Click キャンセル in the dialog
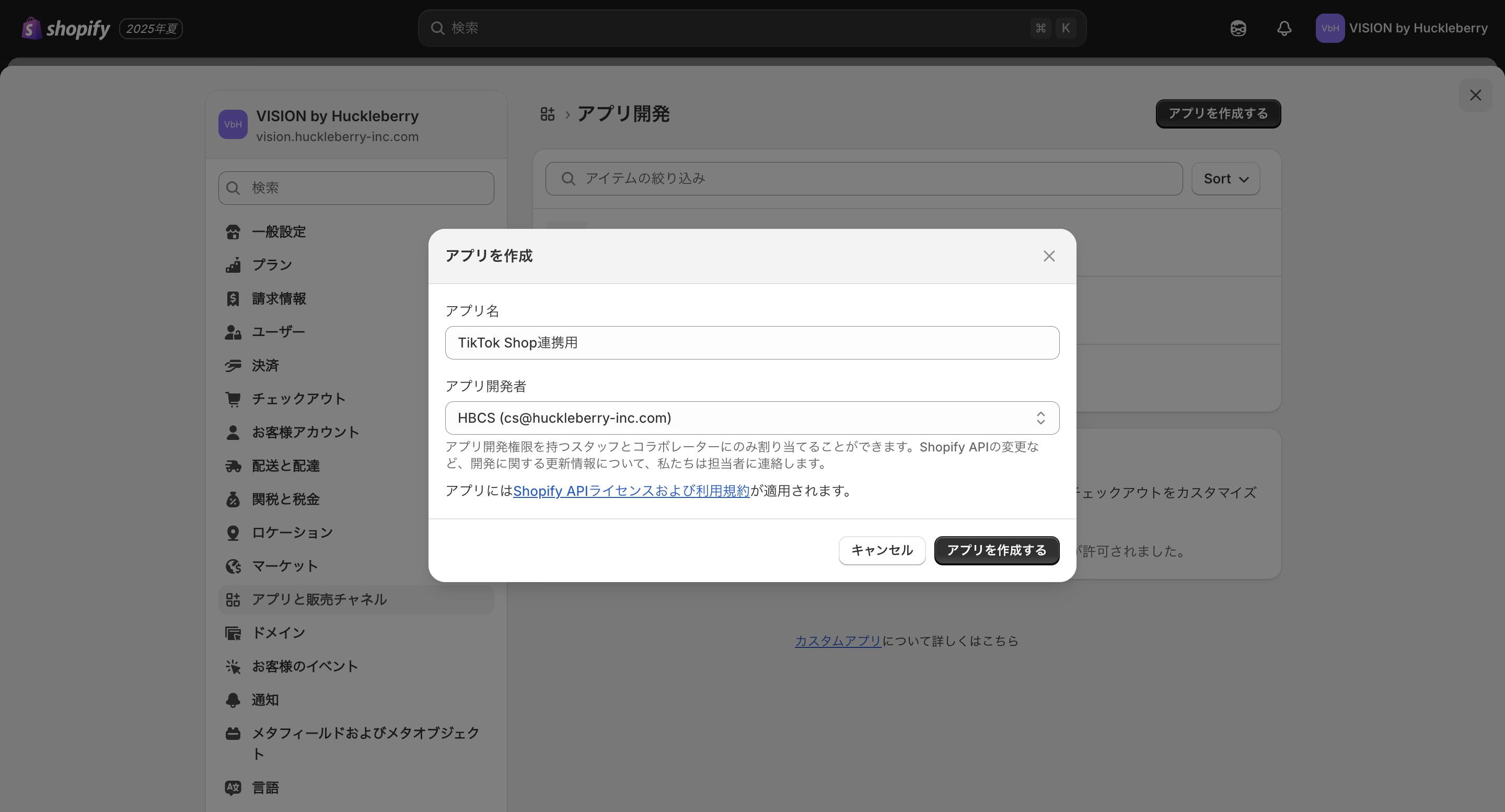This screenshot has width=1505, height=812. 882,550
